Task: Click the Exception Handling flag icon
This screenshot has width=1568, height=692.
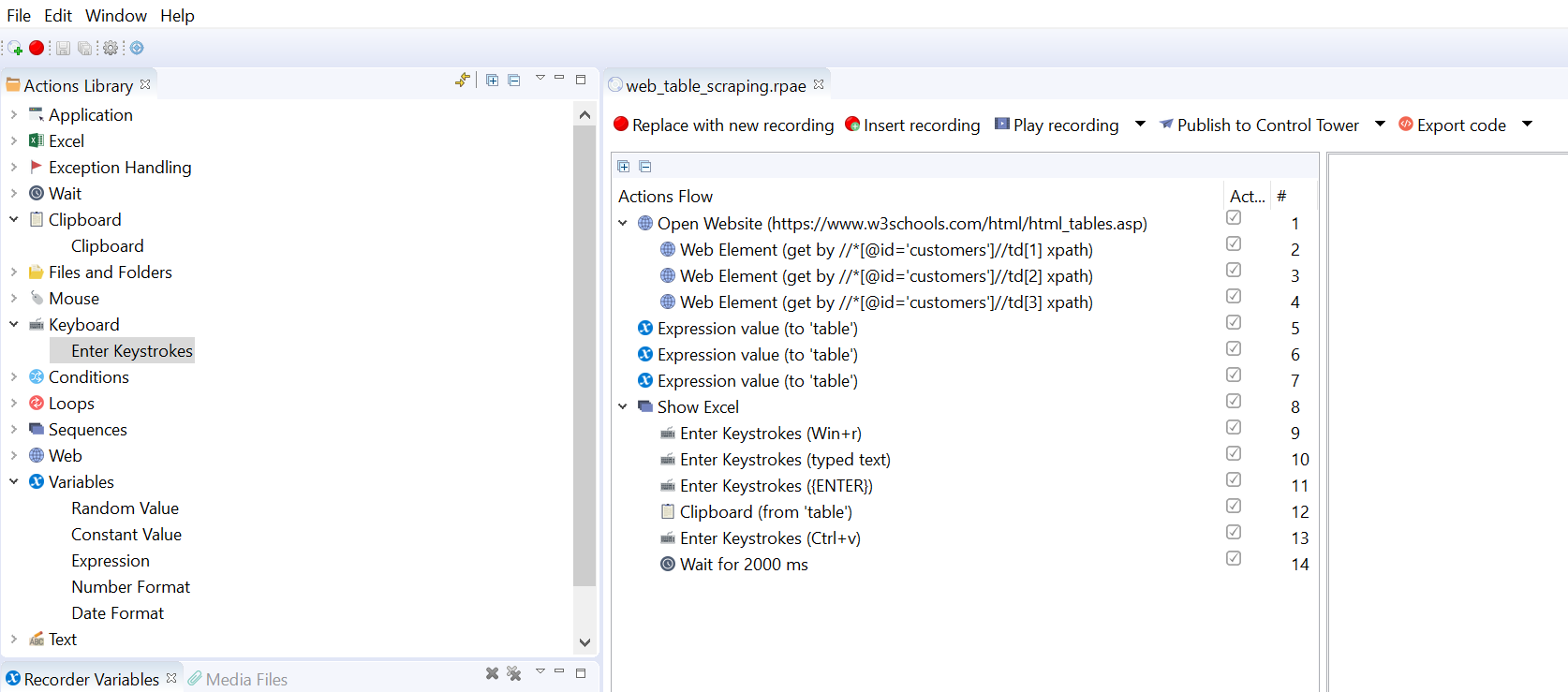Action: click(37, 167)
